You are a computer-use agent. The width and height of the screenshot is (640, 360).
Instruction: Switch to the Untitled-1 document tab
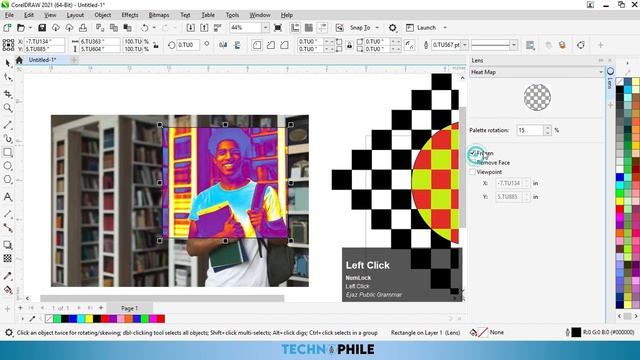(x=42, y=60)
